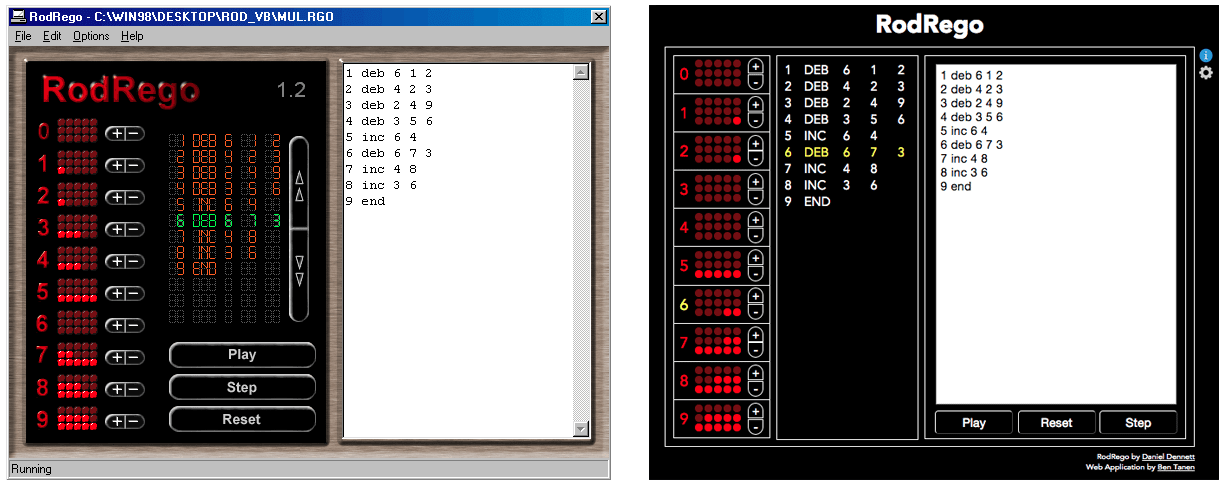Open the Ben Tanen credit link
1227x483 pixels.
pyautogui.click(x=1175, y=467)
